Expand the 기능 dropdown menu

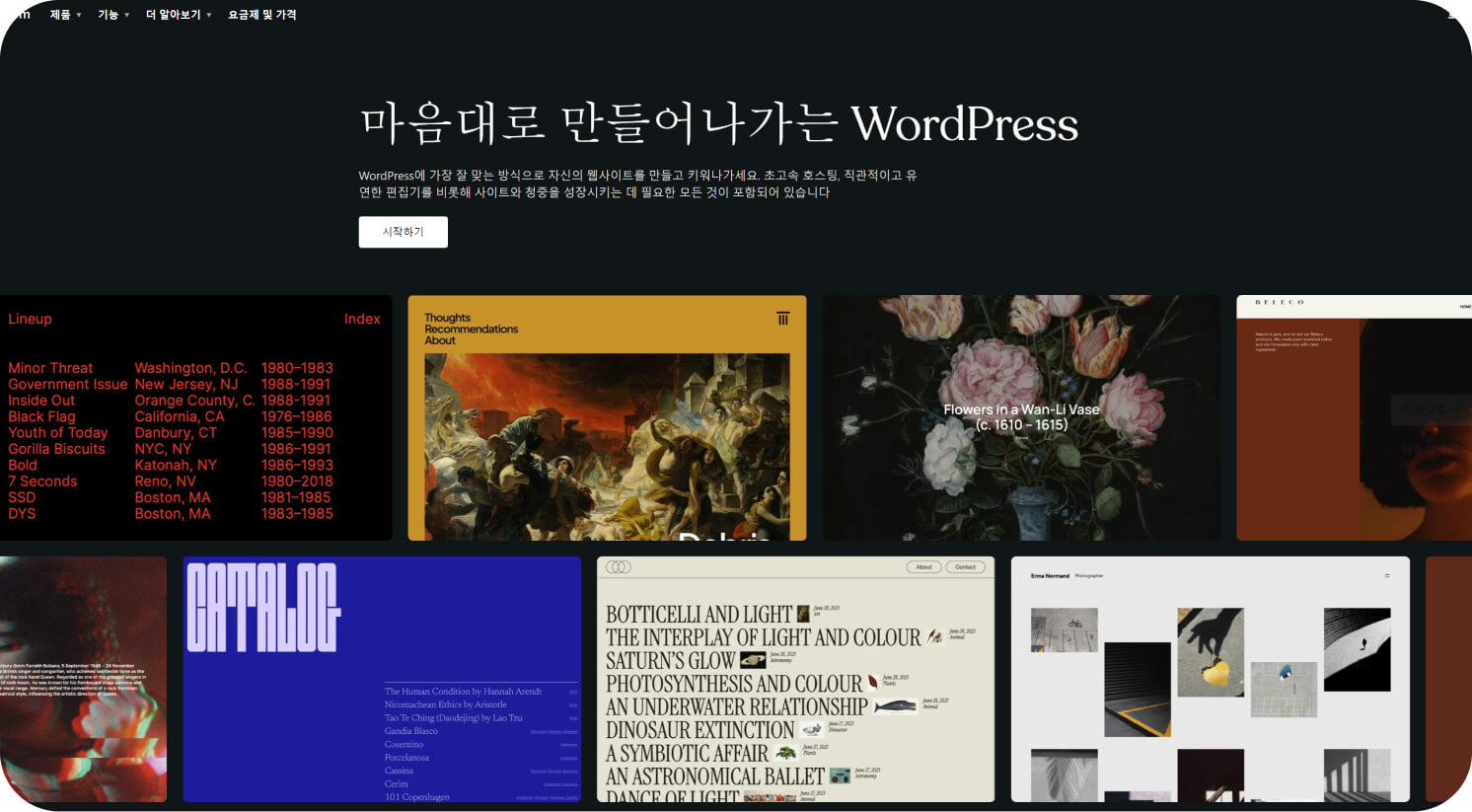click(113, 15)
